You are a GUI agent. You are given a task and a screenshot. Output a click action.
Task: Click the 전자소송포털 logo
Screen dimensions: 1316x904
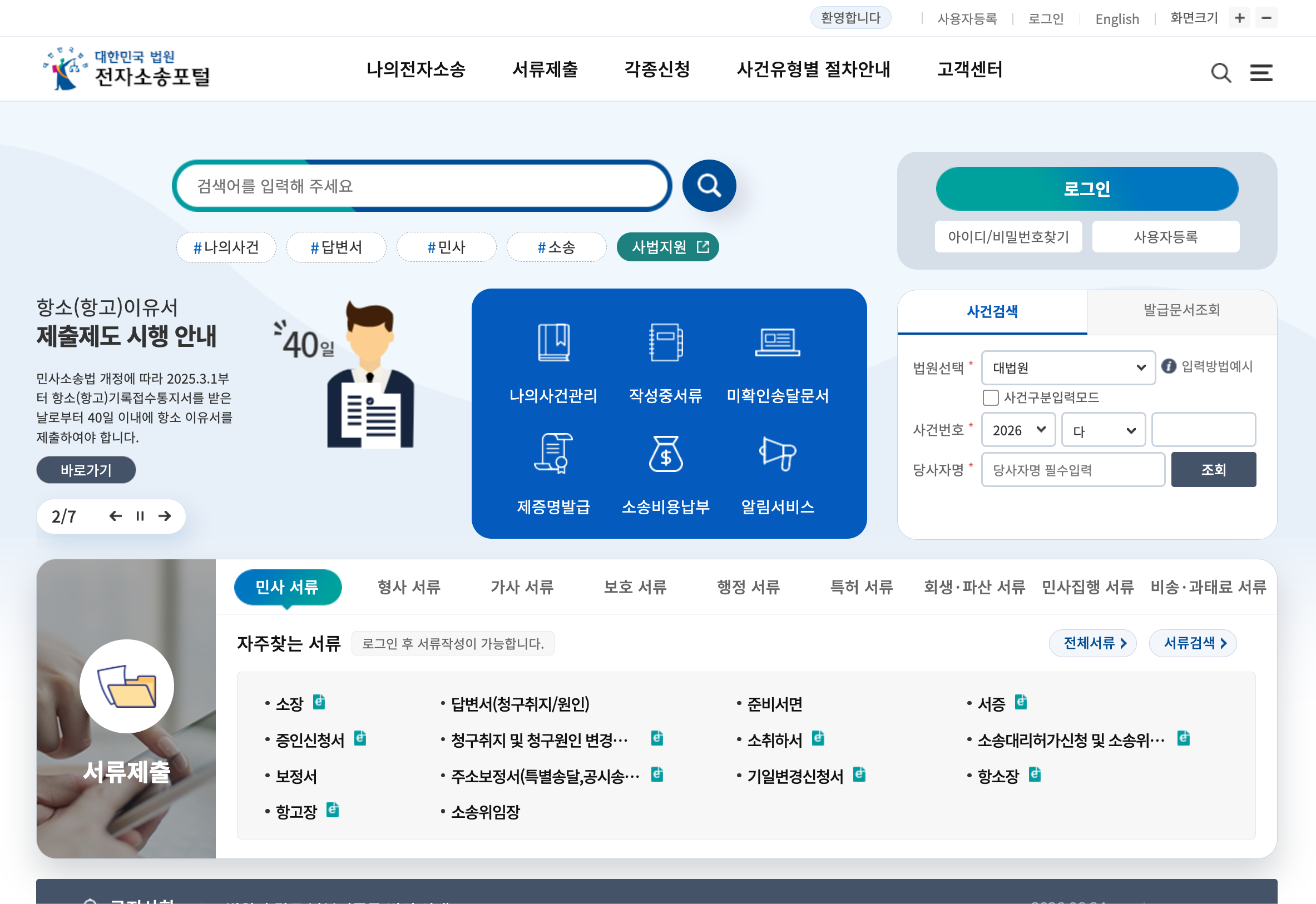coord(126,69)
